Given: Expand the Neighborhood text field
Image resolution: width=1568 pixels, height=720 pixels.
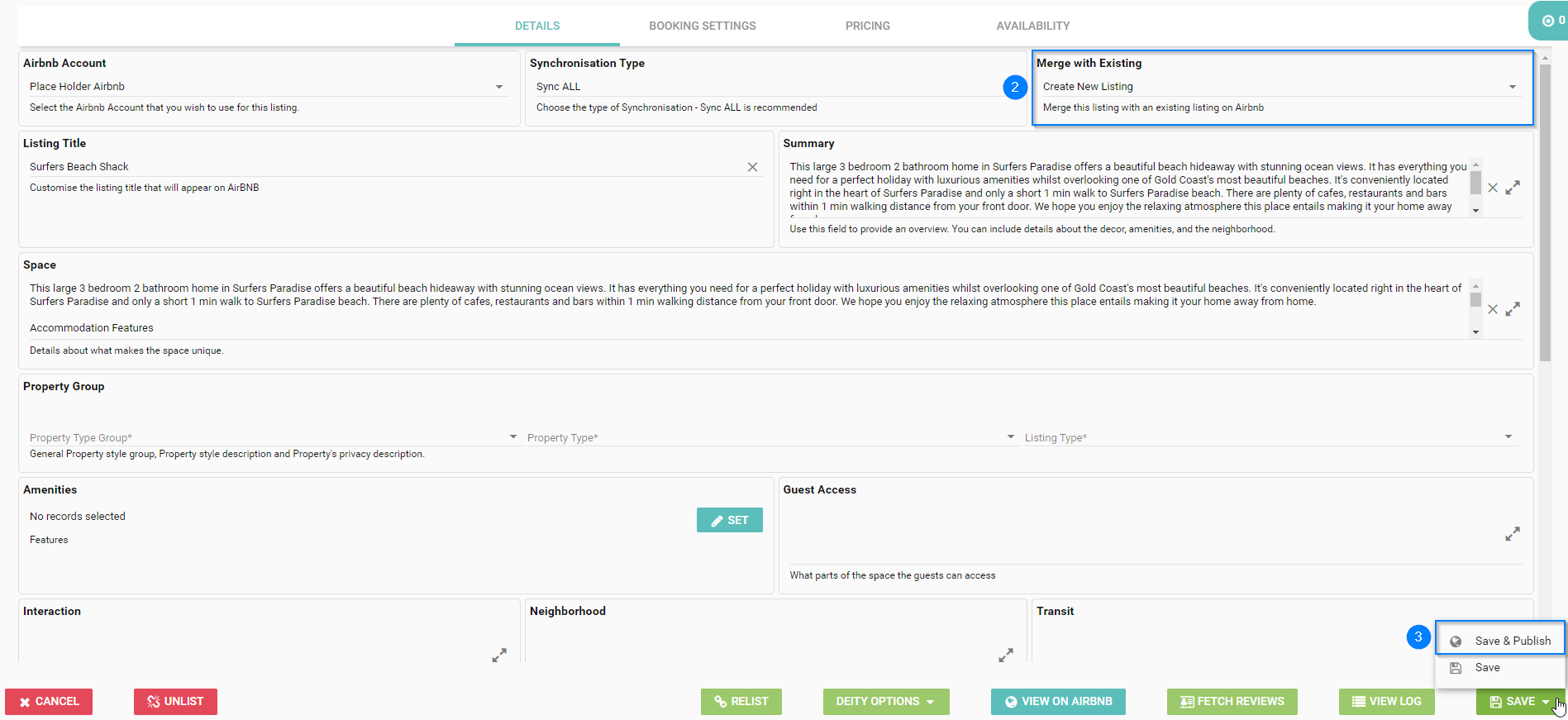Looking at the screenshot, I should (x=1005, y=656).
